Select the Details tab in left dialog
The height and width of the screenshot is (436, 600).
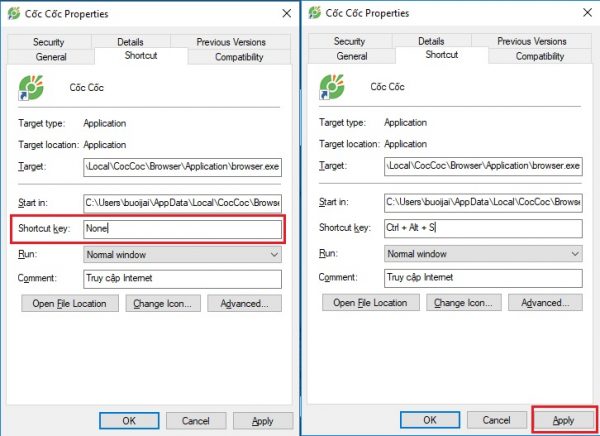[130, 42]
